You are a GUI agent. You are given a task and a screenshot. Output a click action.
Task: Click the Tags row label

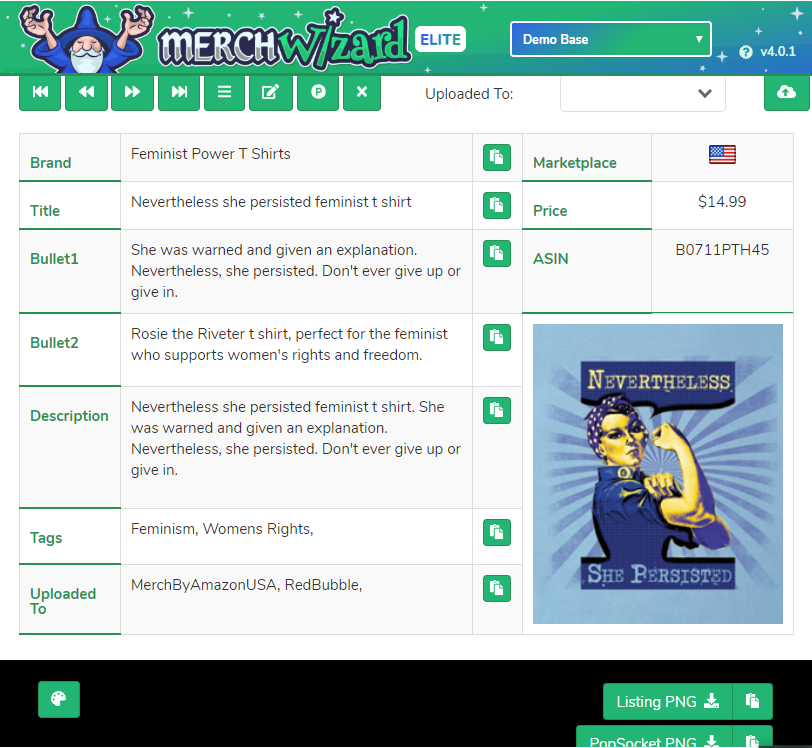(46, 538)
